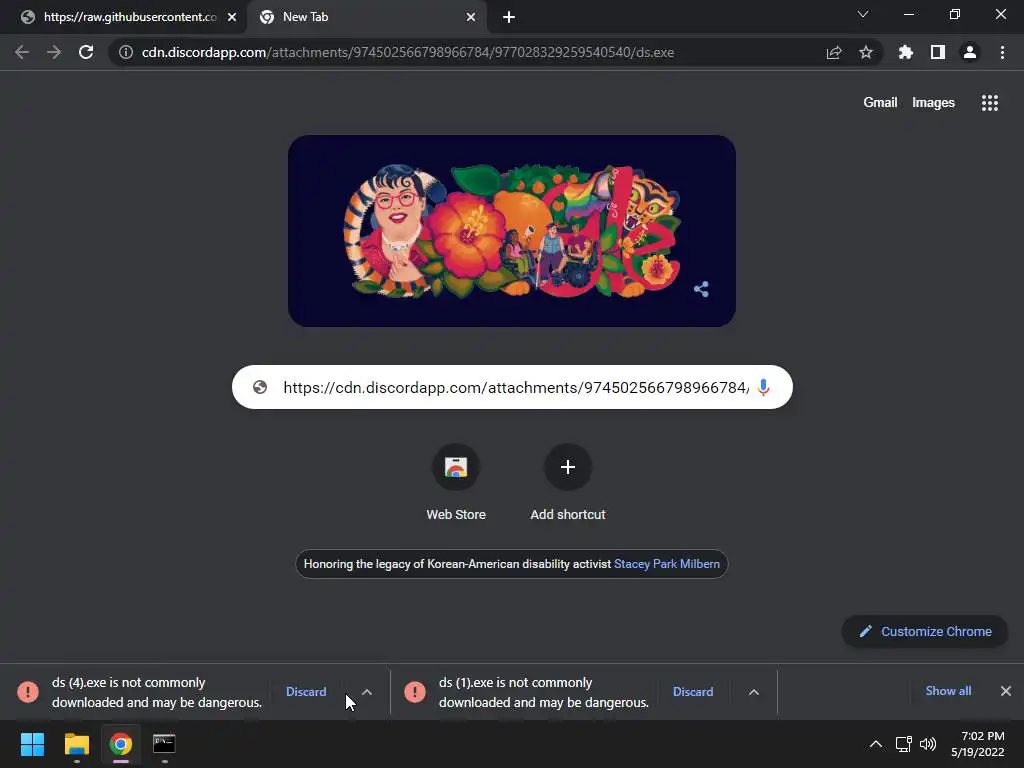Open the terminal from the taskbar

pyautogui.click(x=164, y=744)
